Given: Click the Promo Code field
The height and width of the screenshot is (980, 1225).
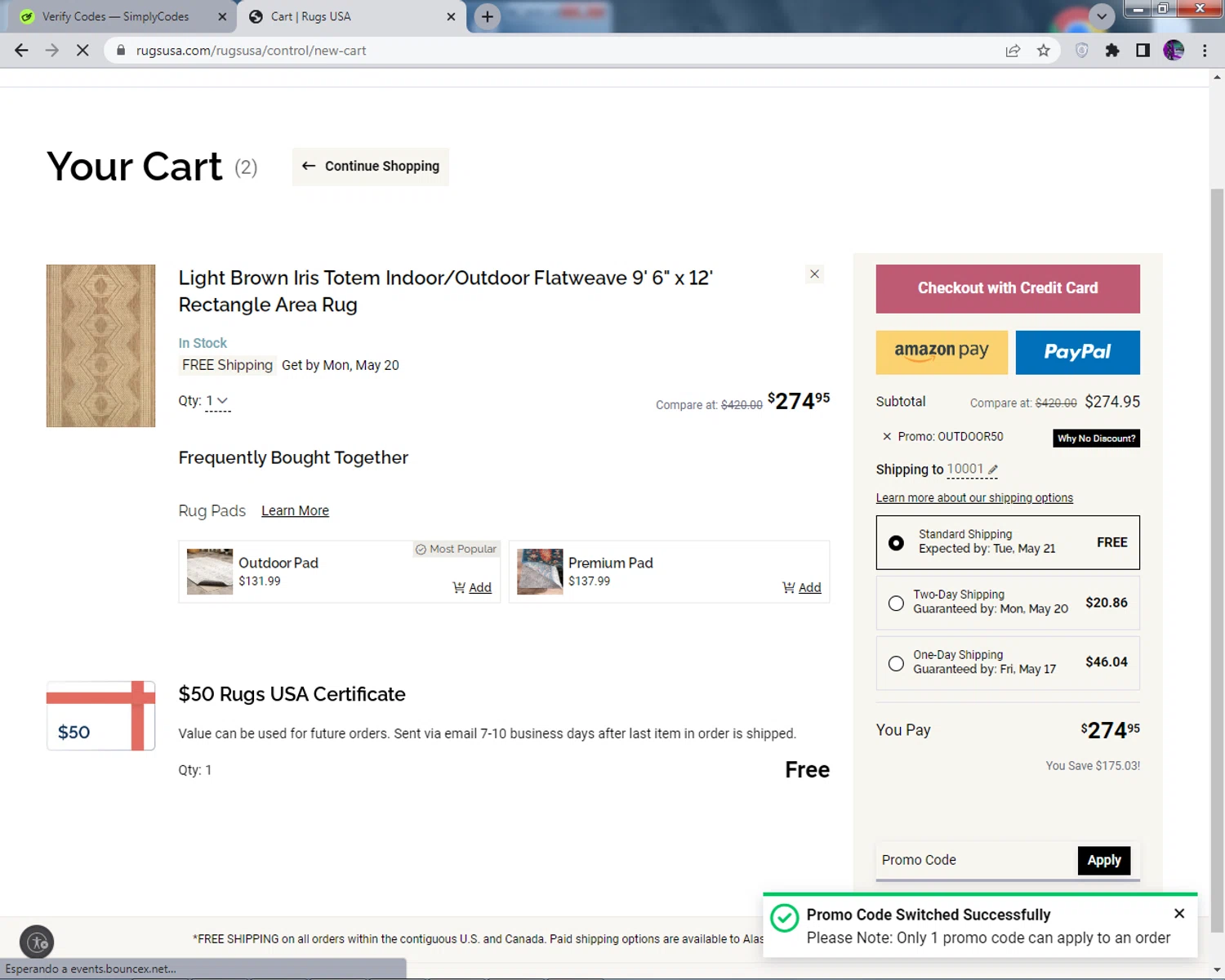Looking at the screenshot, I should coord(976,861).
